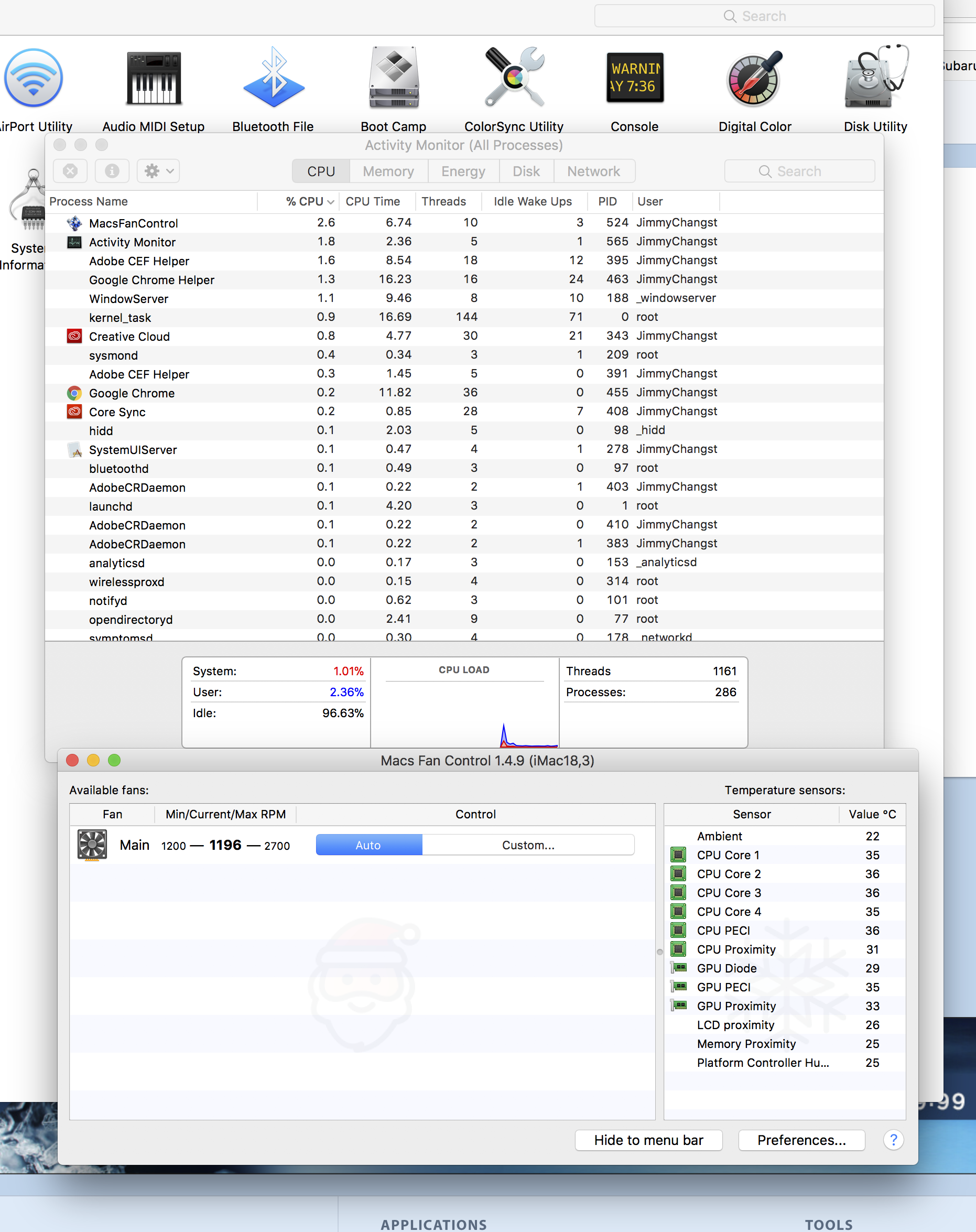Click the Creative Cloud process icon

click(74, 336)
